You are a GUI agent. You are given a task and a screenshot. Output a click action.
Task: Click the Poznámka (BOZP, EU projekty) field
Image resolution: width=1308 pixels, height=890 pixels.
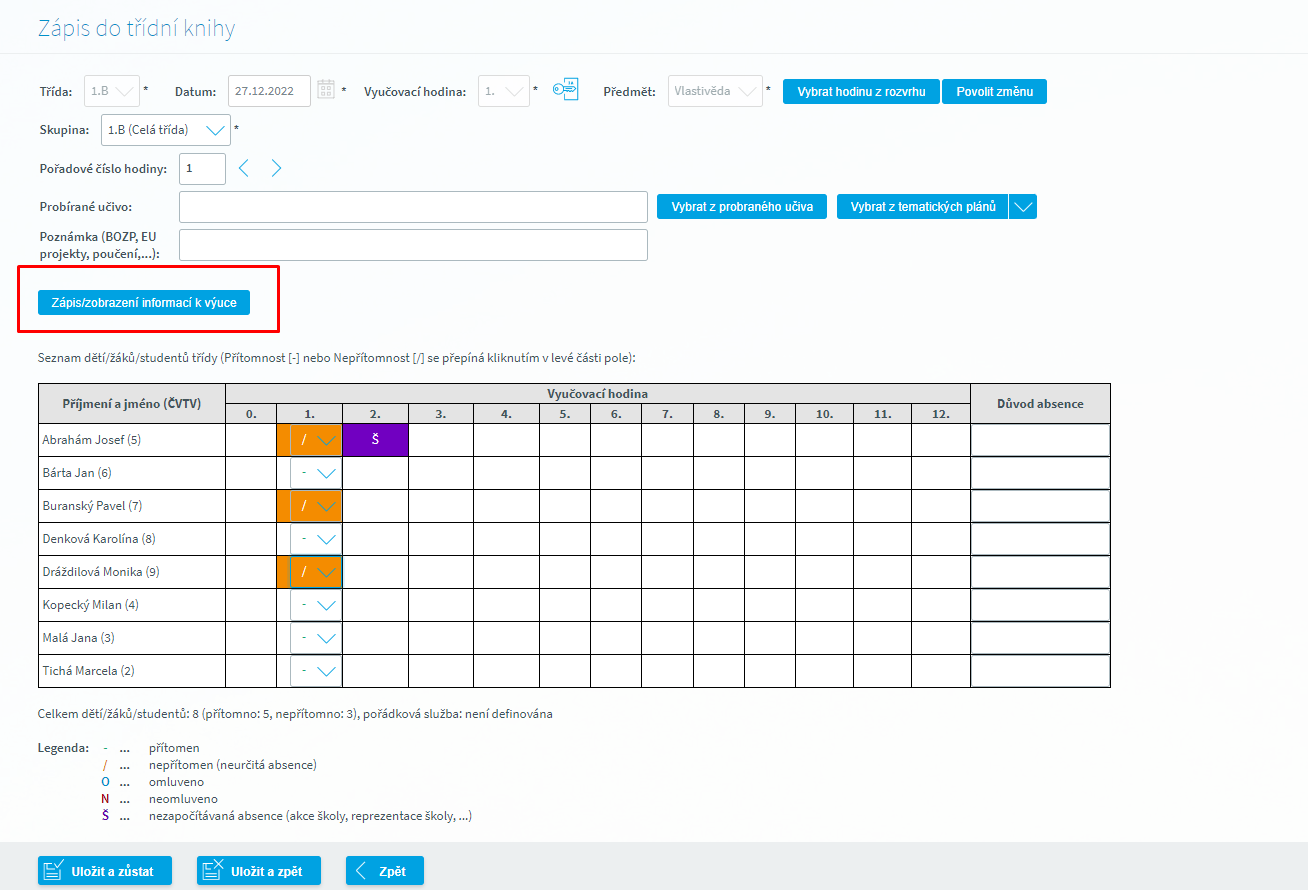[x=414, y=245]
